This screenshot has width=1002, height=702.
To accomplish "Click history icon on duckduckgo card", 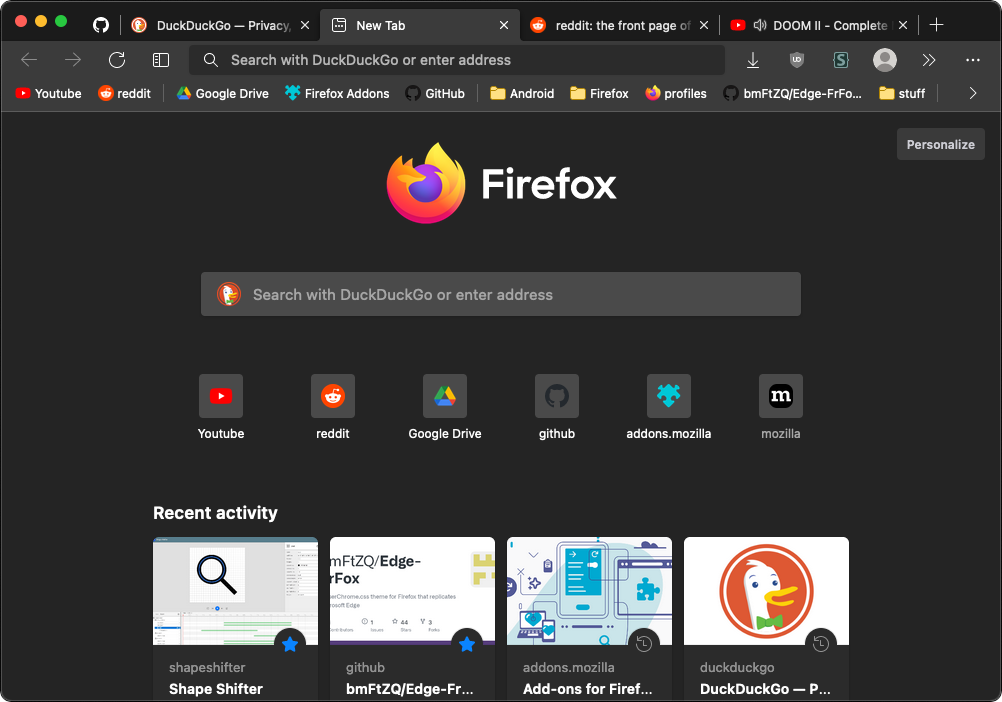I will tap(821, 644).
